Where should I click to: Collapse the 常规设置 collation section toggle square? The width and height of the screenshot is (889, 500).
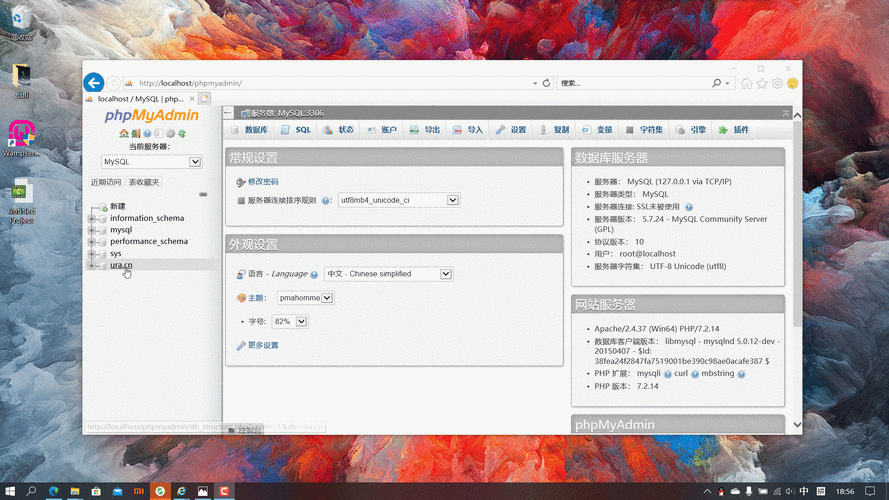click(x=241, y=200)
